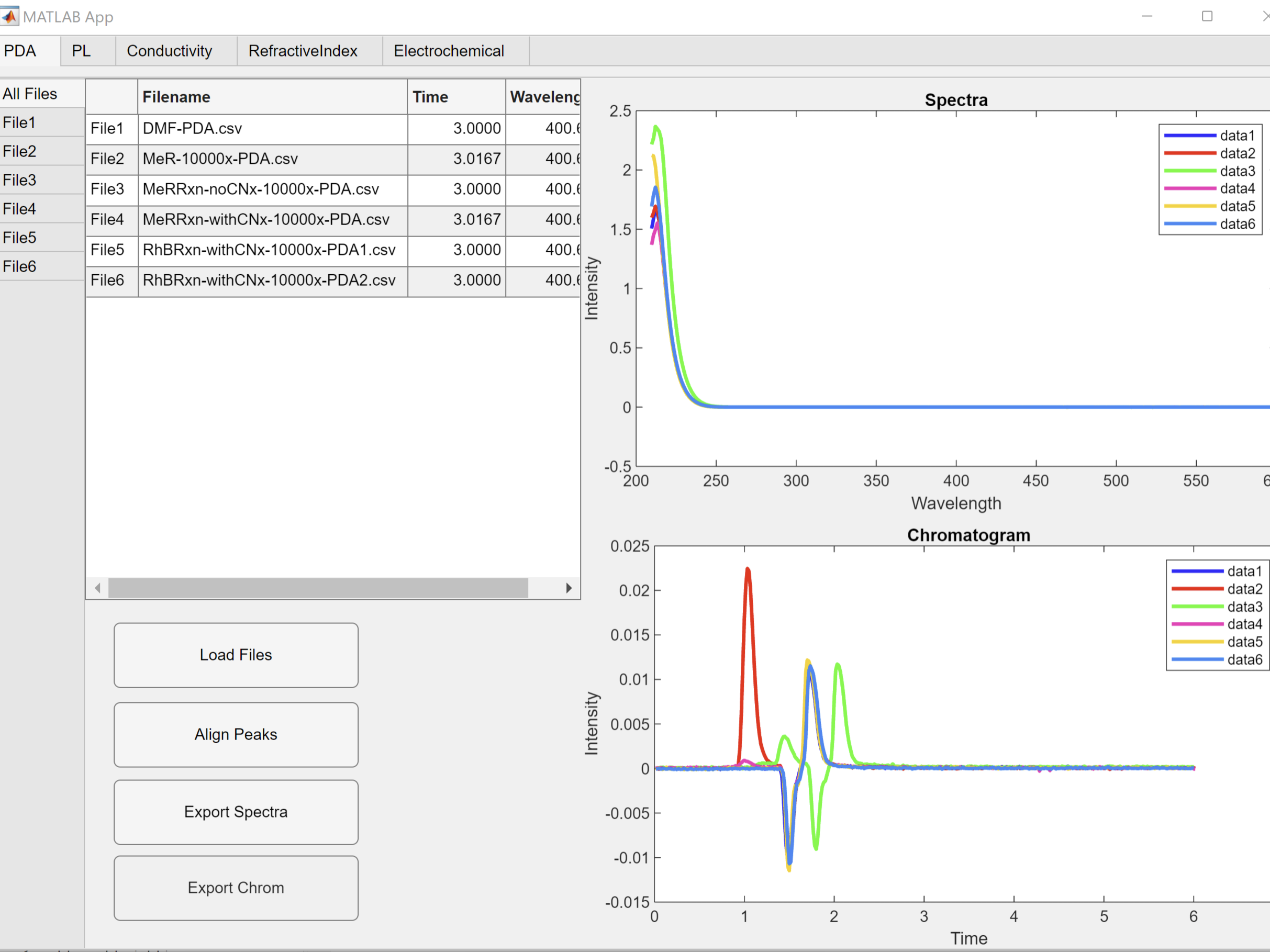Open the Conductivity tab
This screenshot has width=1270, height=952.
170,51
